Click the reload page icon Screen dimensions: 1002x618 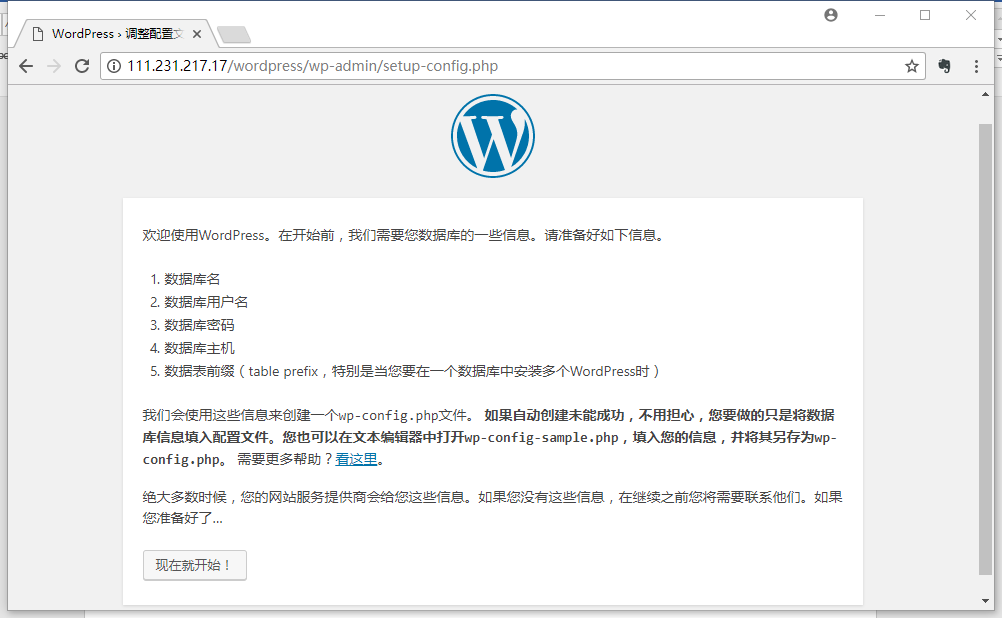click(x=83, y=66)
